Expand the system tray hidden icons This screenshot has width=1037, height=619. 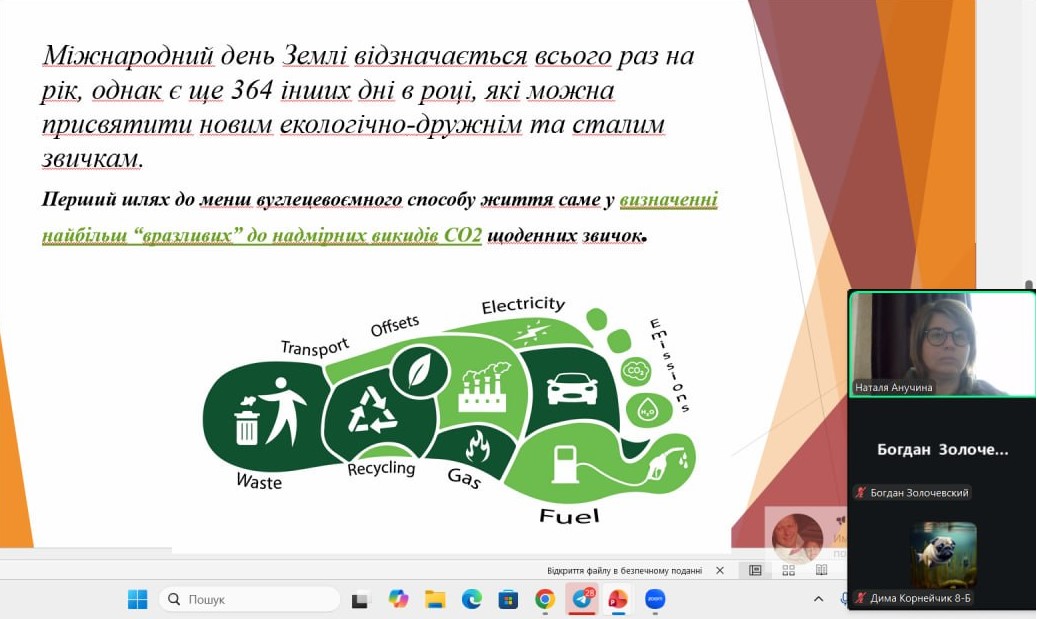[818, 599]
